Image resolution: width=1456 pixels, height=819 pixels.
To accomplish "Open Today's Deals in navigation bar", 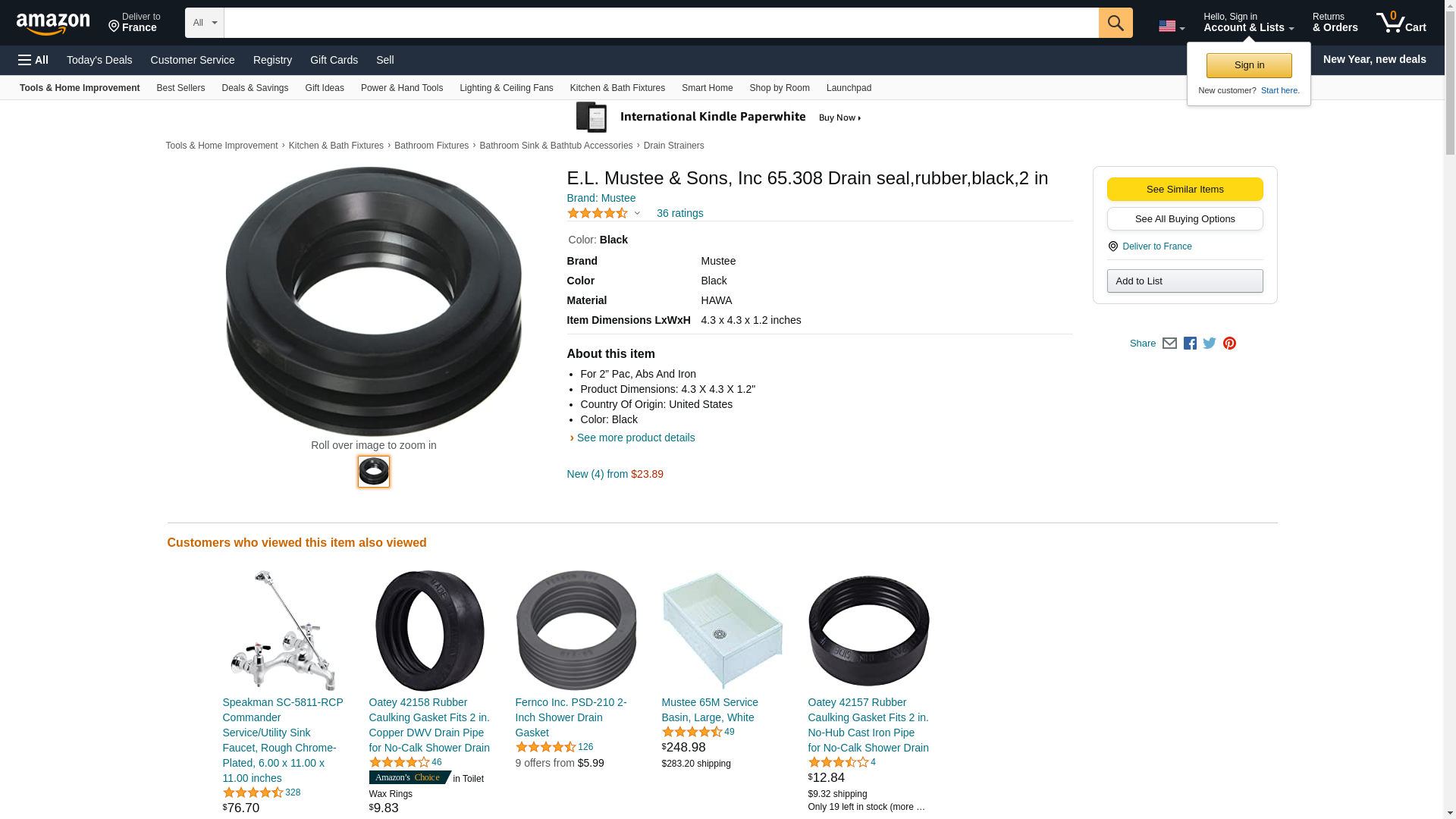I will [99, 60].
